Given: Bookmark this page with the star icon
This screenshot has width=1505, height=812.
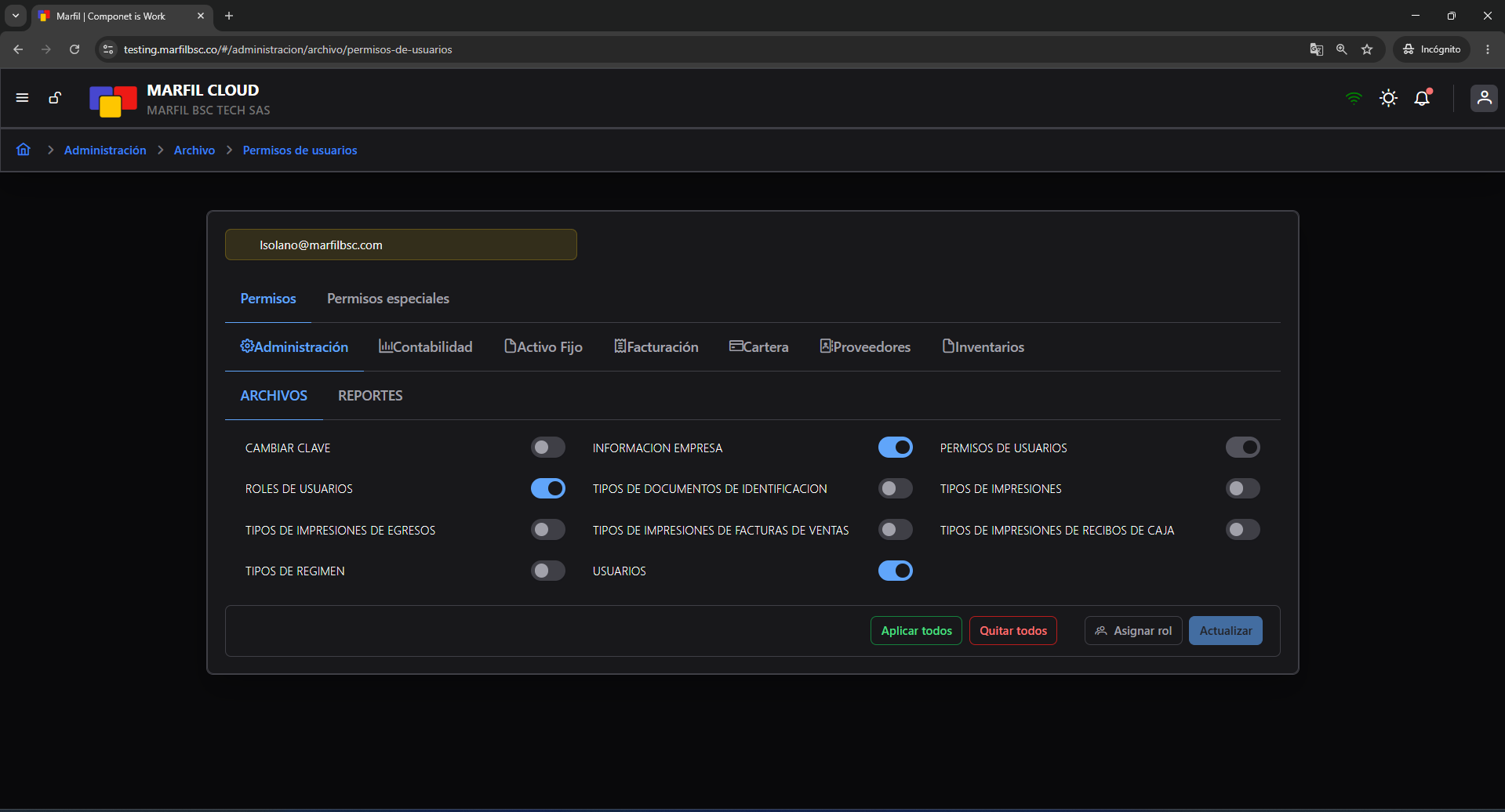Looking at the screenshot, I should coord(1367,49).
